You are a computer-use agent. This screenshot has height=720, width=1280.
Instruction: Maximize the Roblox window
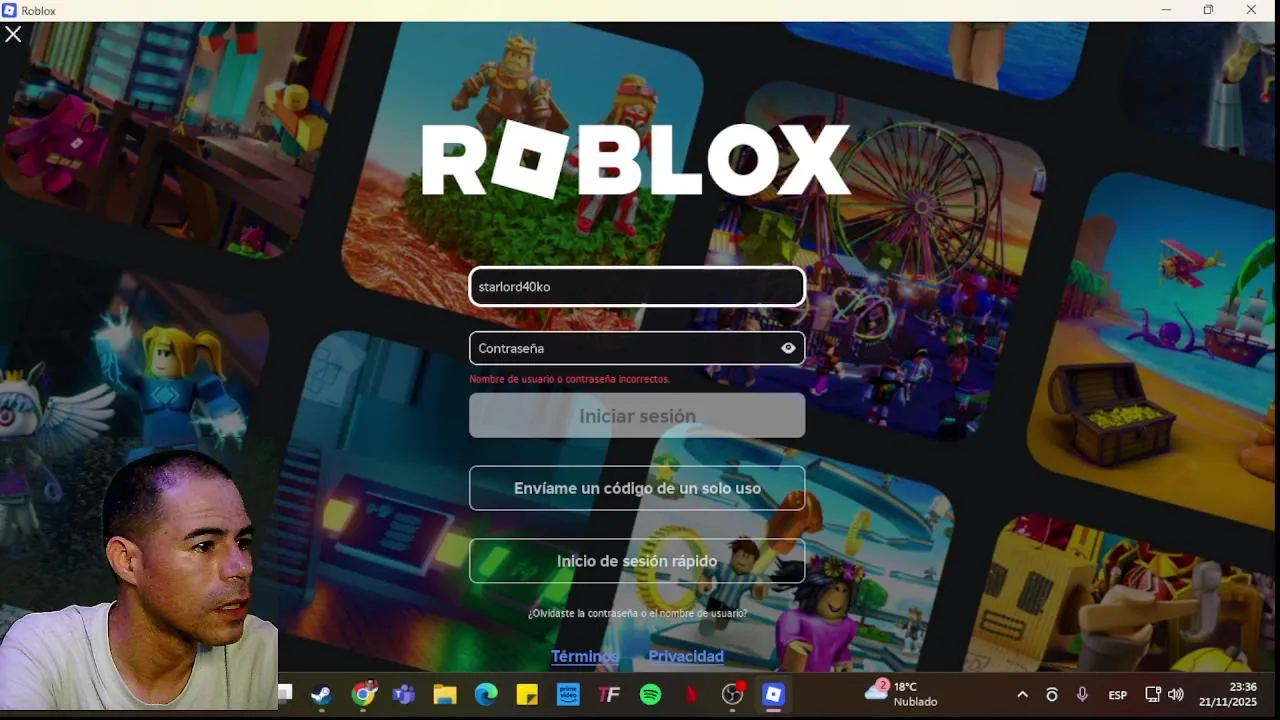tap(1208, 10)
